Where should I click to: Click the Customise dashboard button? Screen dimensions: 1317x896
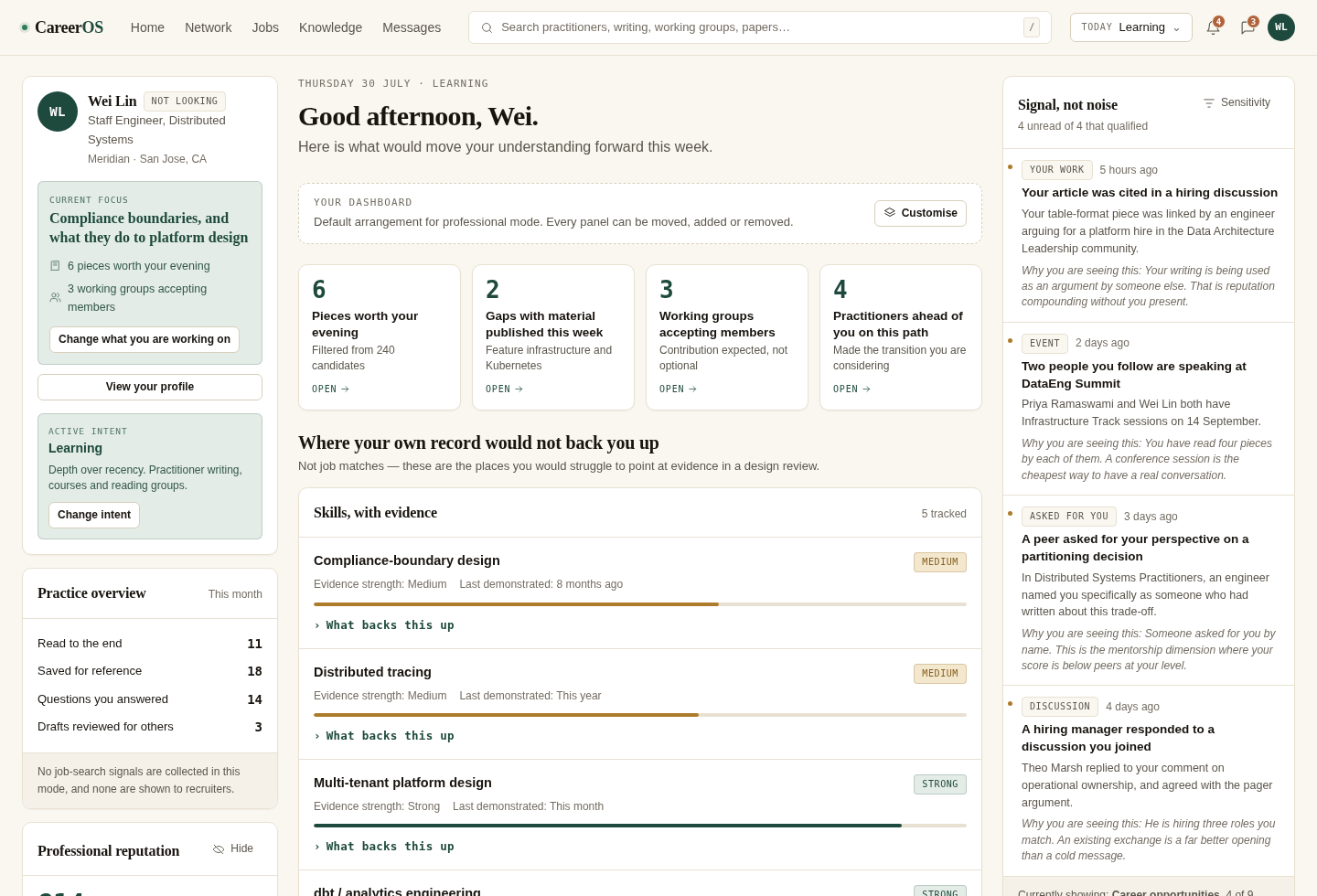click(x=920, y=213)
